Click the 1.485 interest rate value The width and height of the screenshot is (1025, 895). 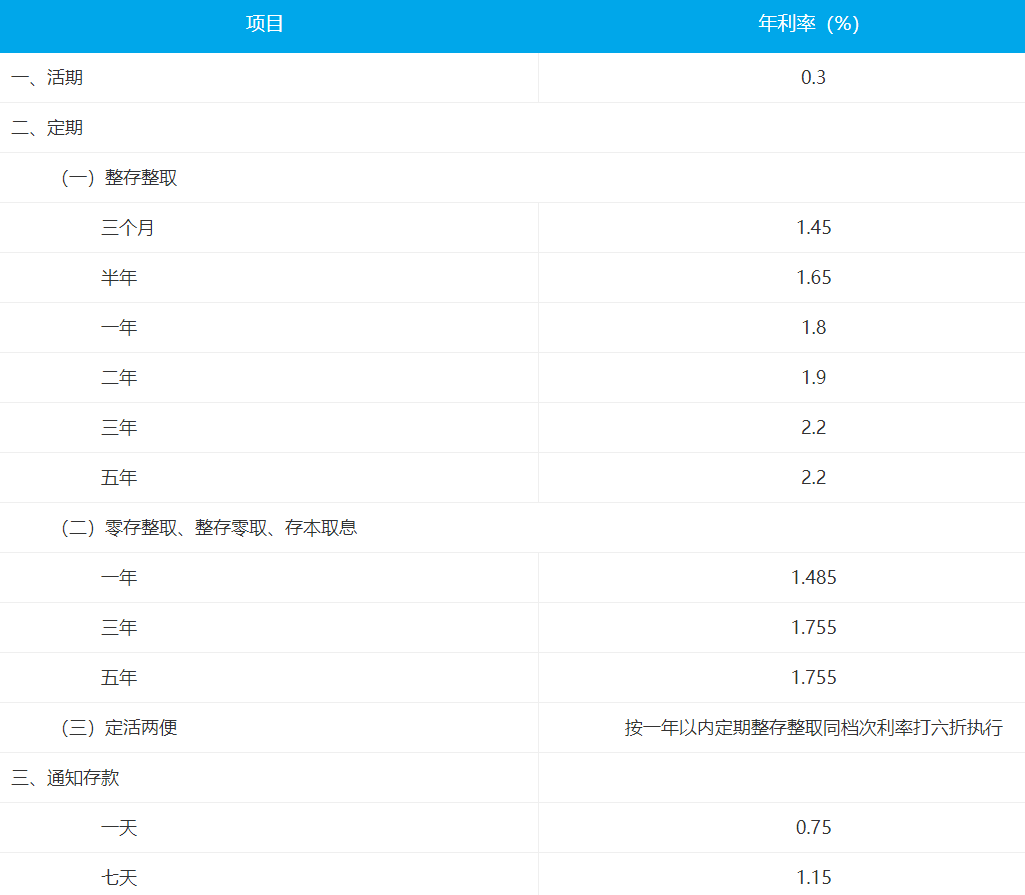coord(813,578)
